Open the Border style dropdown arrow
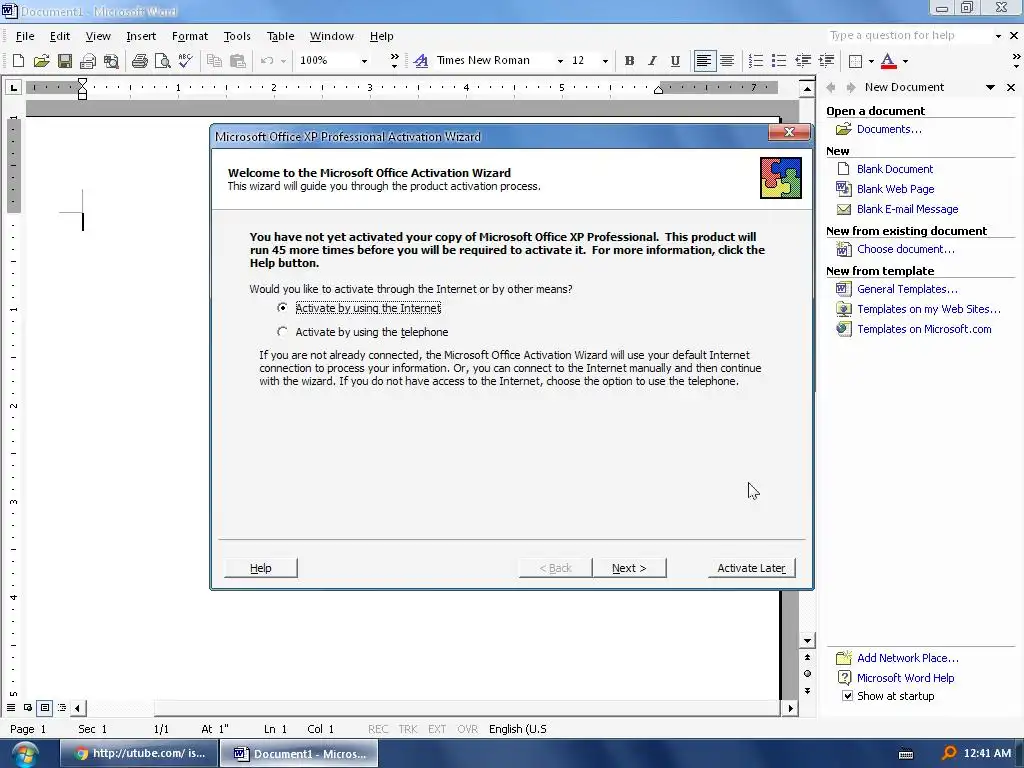Viewport: 1024px width, 768px height. (871, 61)
